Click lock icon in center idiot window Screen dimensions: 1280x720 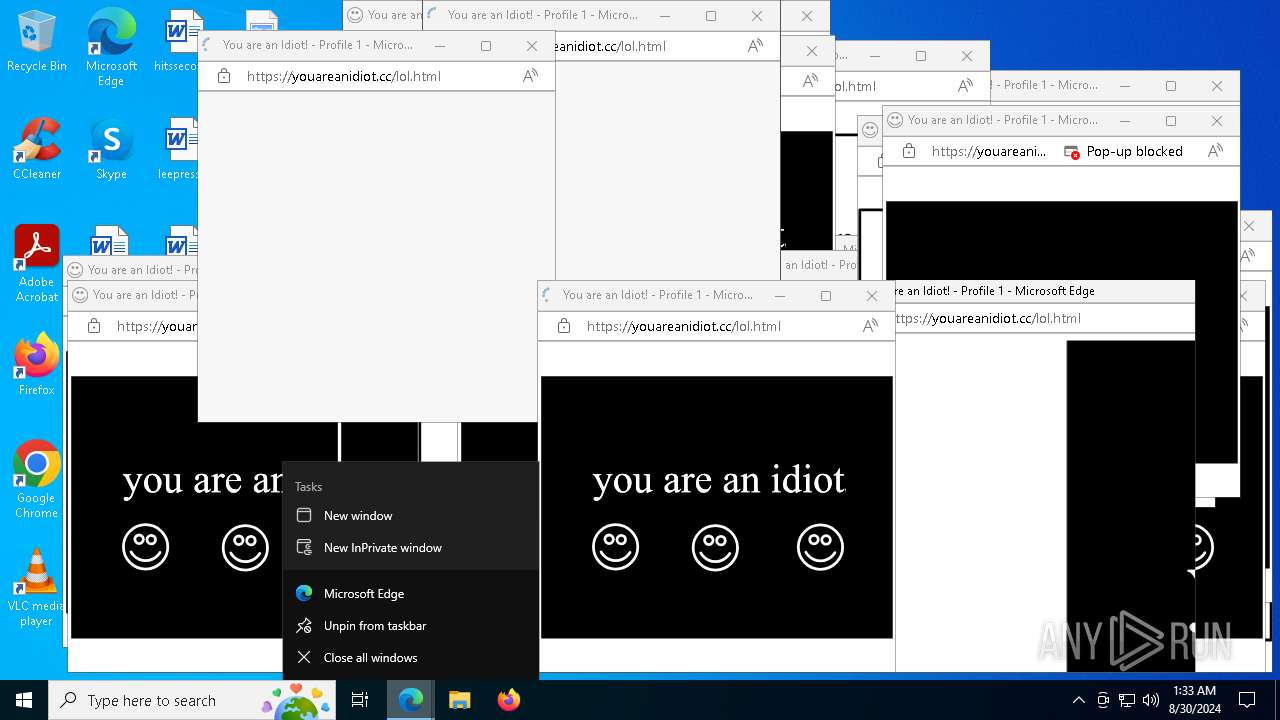tap(564, 326)
